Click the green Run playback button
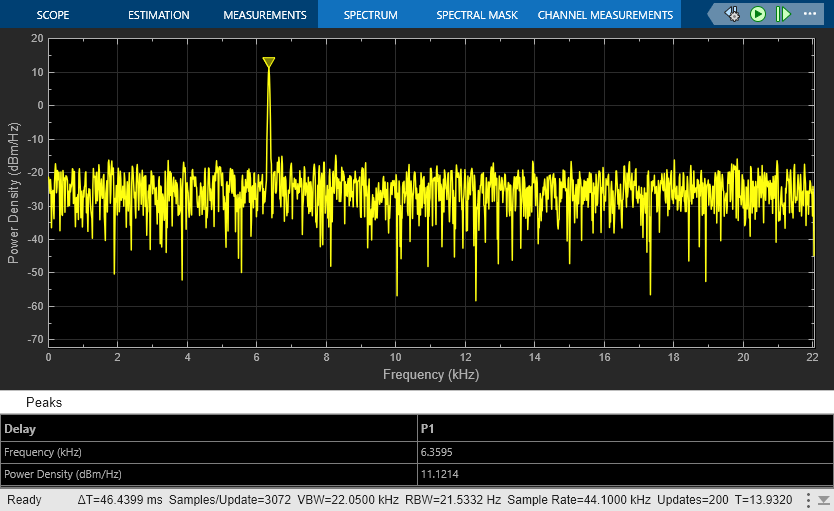Image resolution: width=834 pixels, height=511 pixels. [x=758, y=14]
